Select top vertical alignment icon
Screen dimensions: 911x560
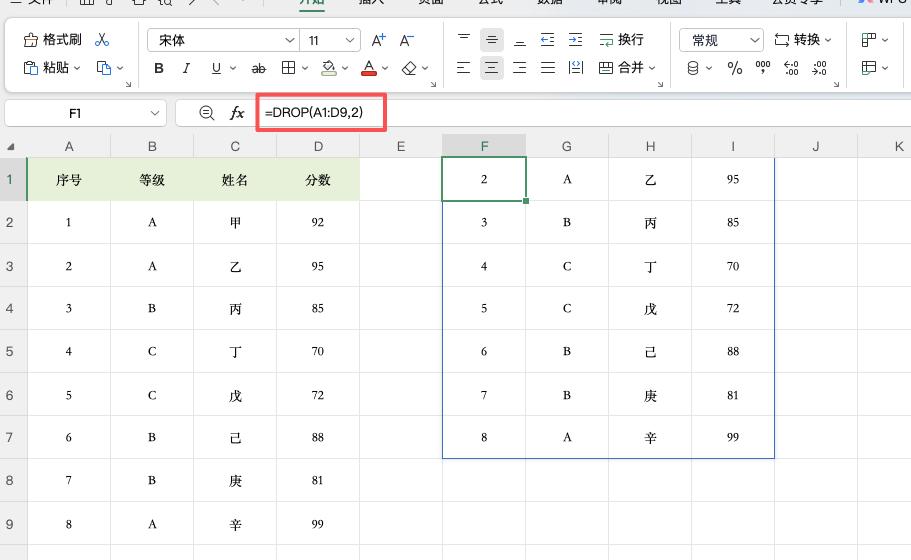point(464,40)
